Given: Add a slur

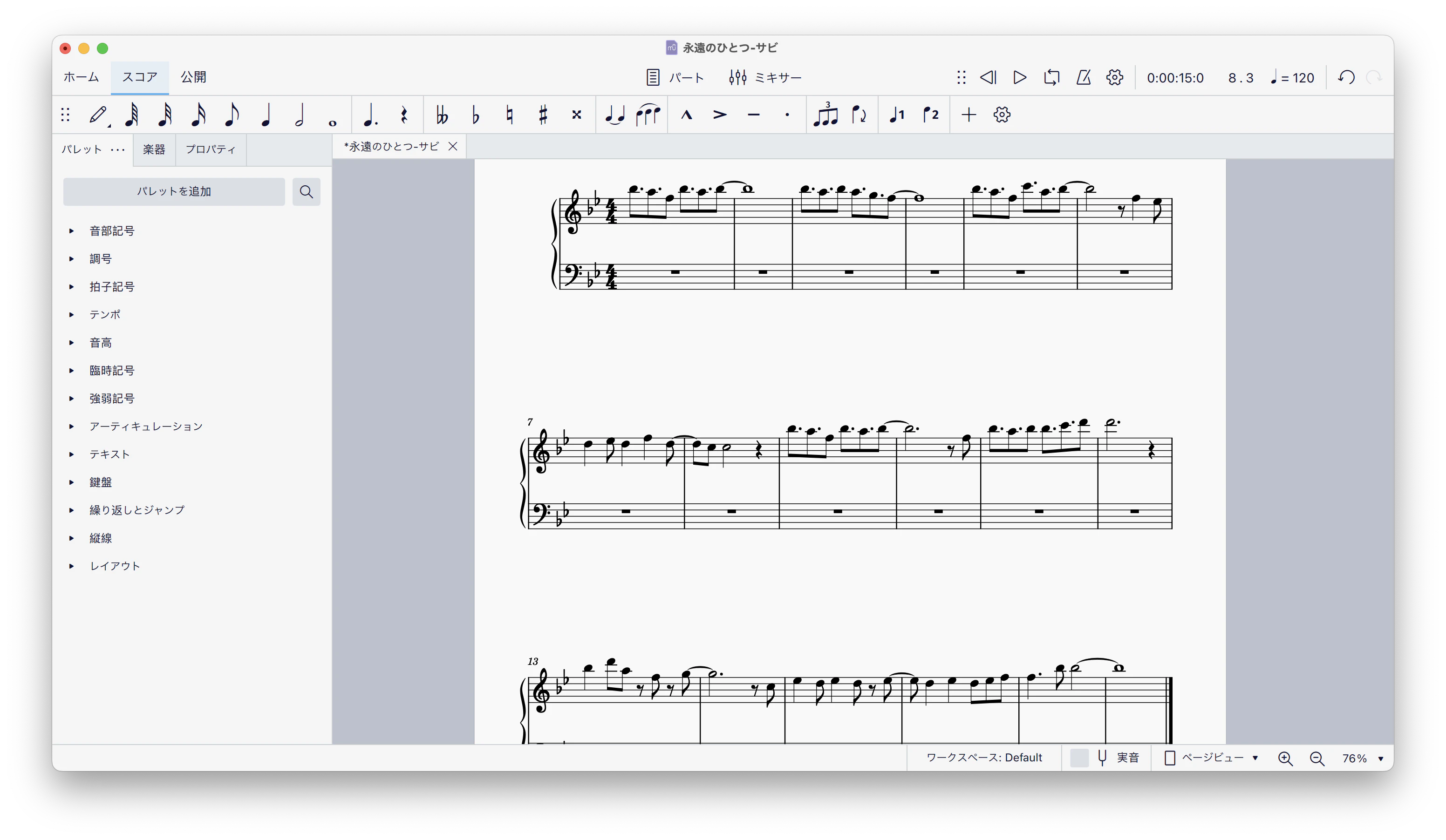Looking at the screenshot, I should (648, 115).
